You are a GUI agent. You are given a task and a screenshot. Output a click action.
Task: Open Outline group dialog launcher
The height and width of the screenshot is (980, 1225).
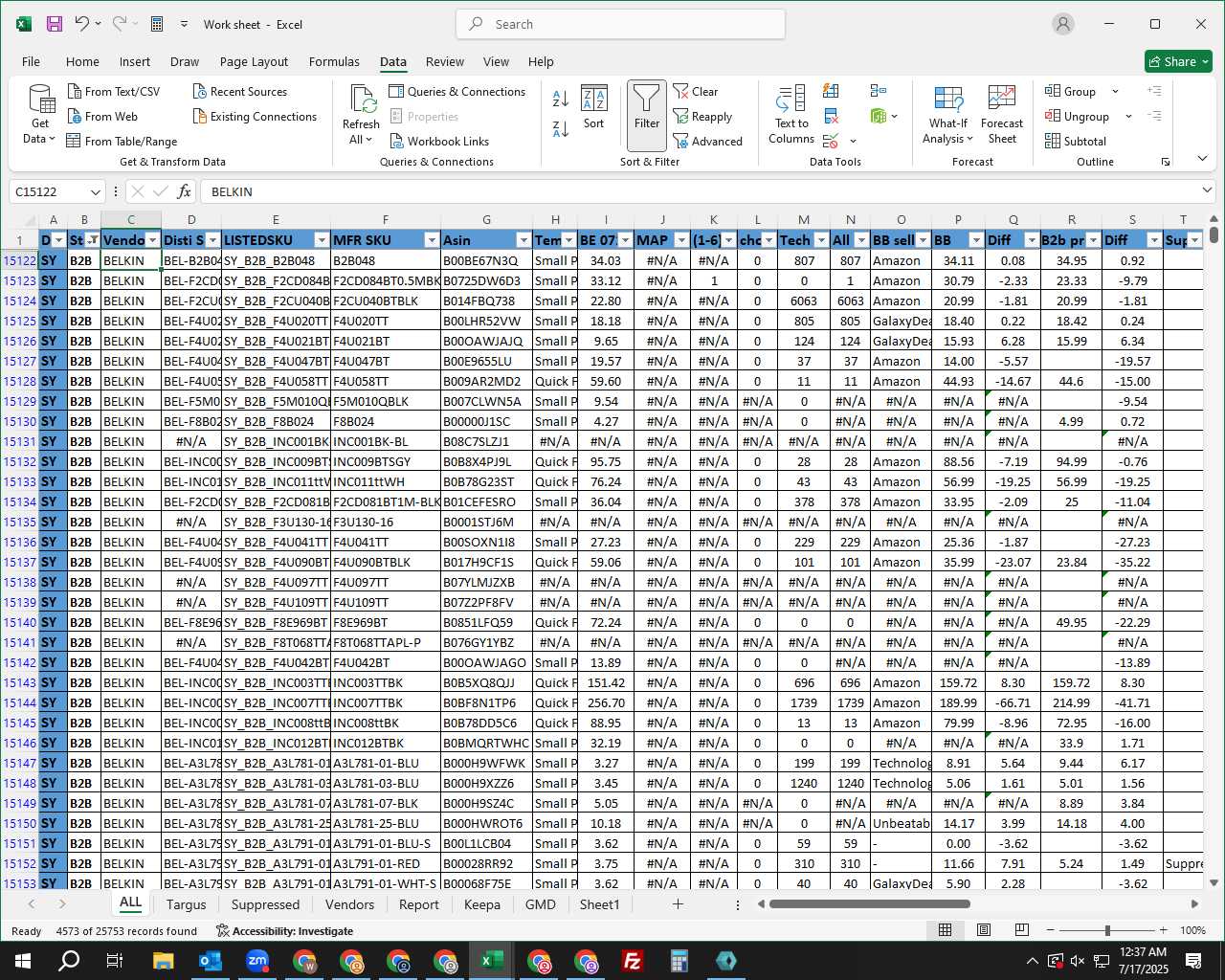(x=1166, y=162)
